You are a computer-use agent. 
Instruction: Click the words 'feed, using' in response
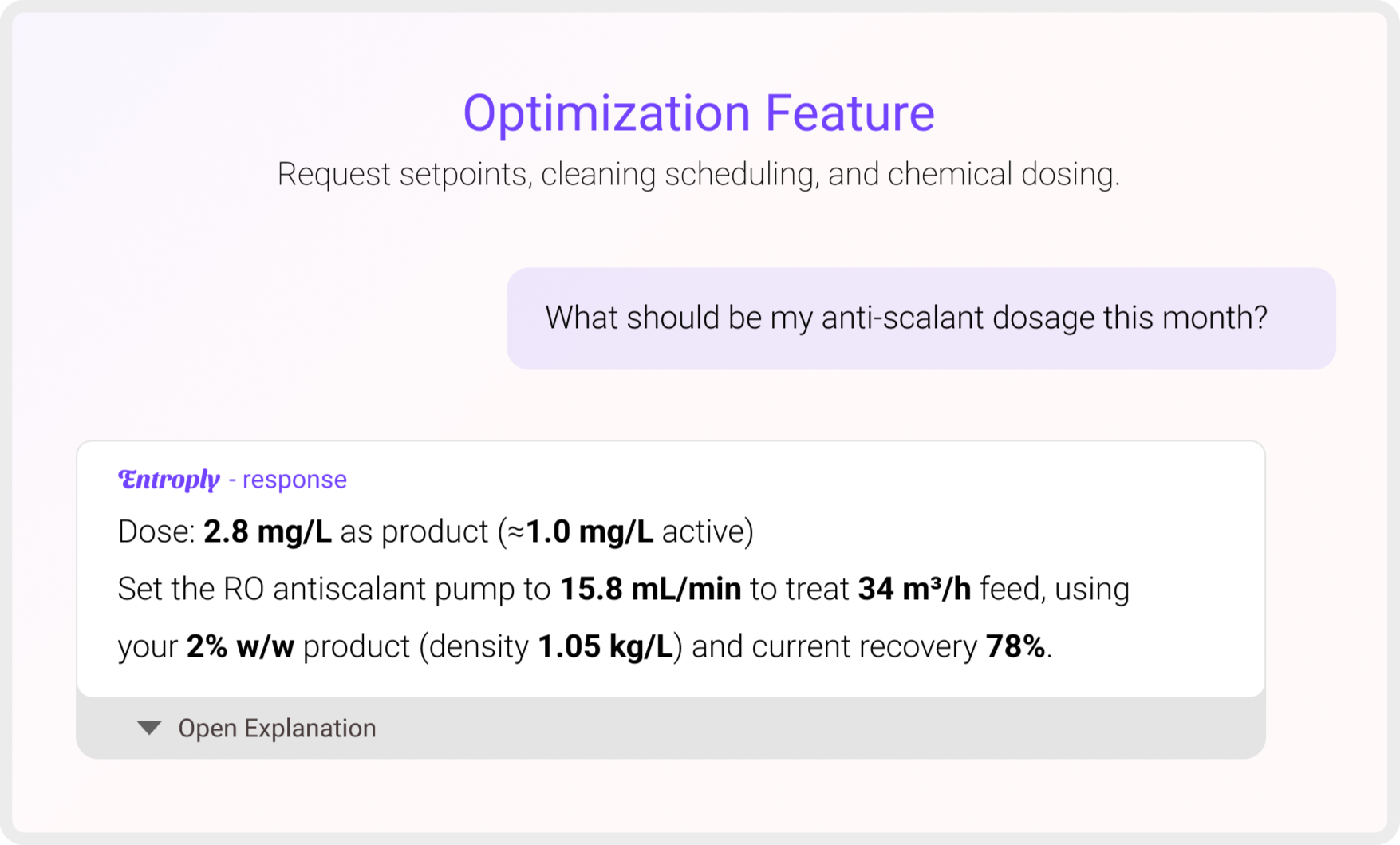point(1055,589)
